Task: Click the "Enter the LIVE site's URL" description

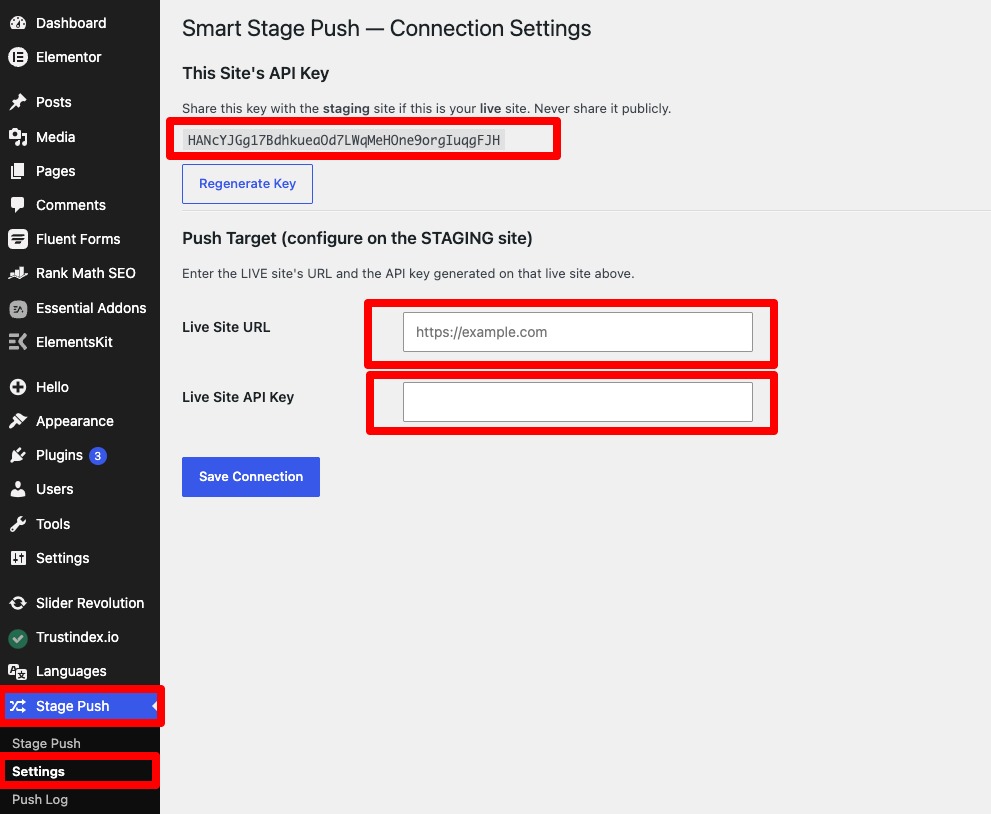Action: click(408, 274)
